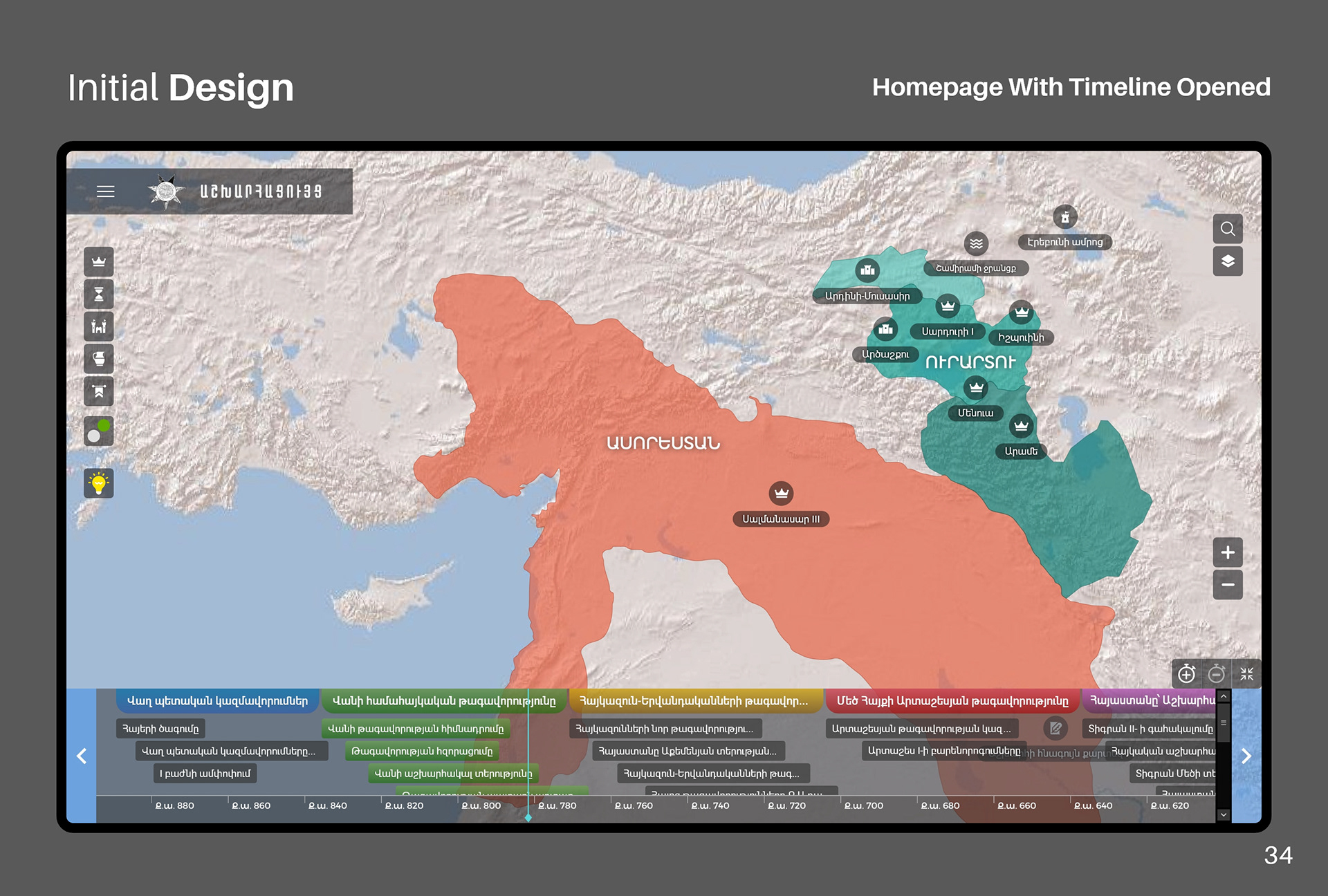This screenshot has width=1328, height=896.
Task: Open the hamburger menu
Action: coord(105,192)
